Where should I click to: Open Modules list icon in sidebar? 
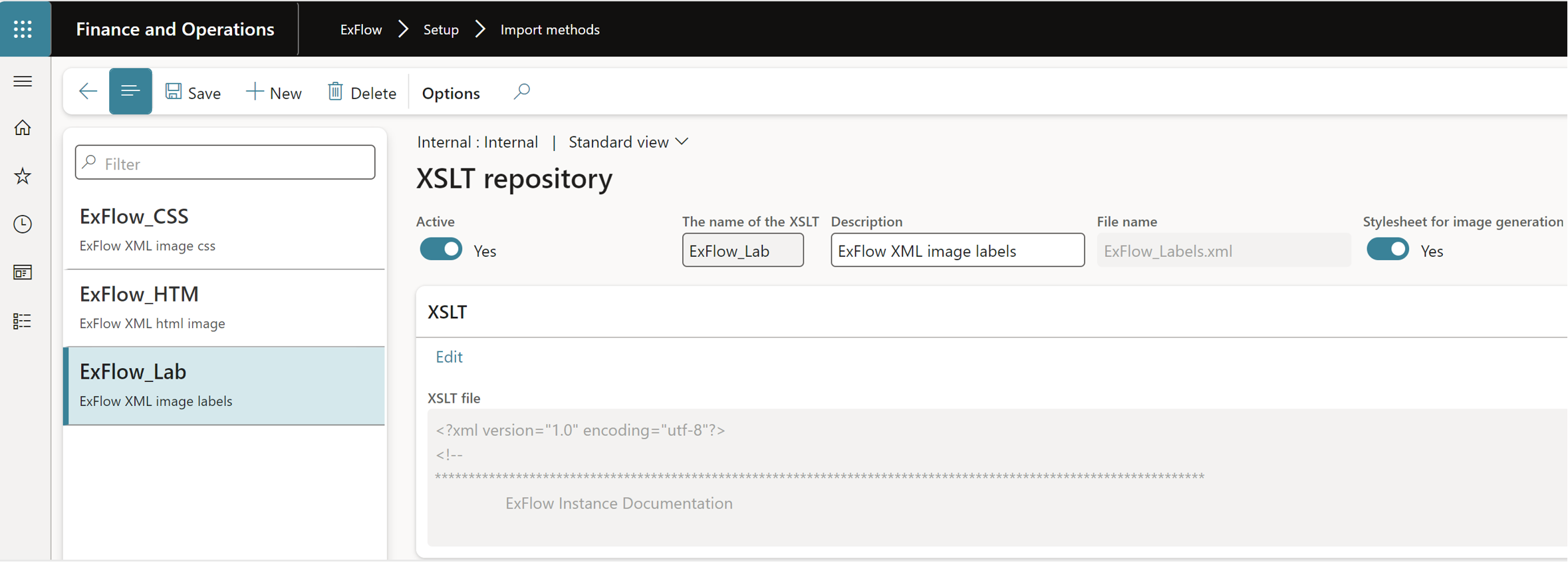click(23, 321)
